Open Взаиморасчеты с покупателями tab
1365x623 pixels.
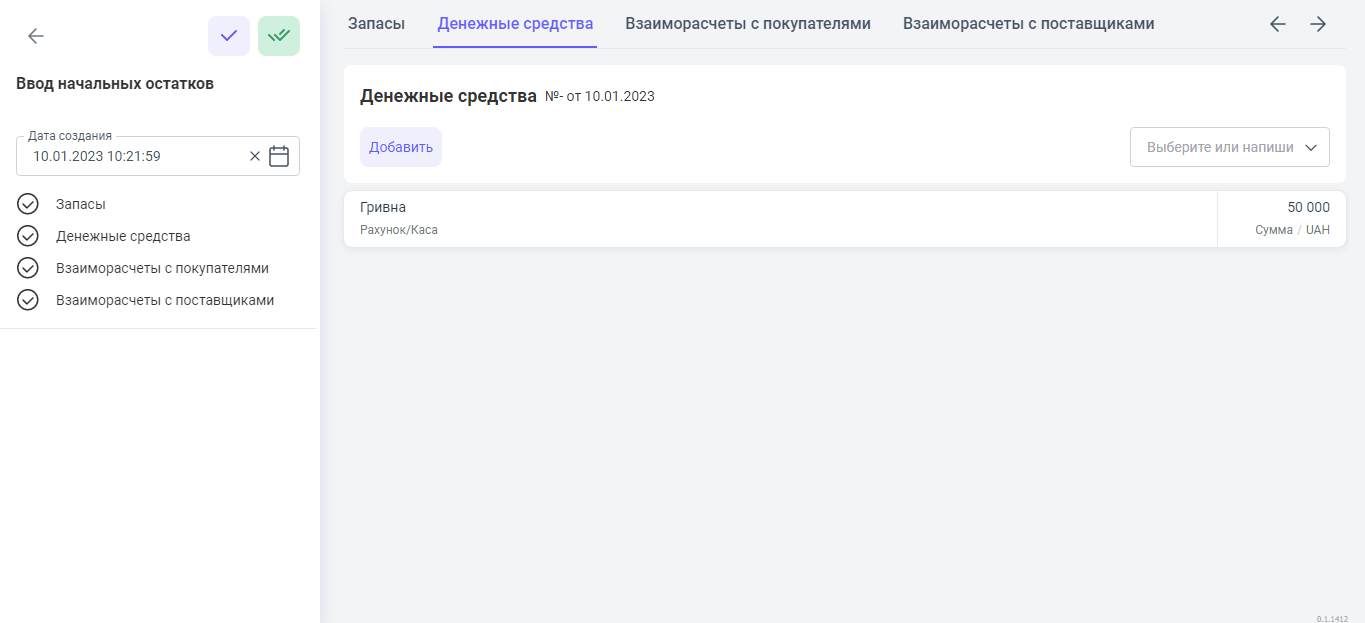[747, 23]
